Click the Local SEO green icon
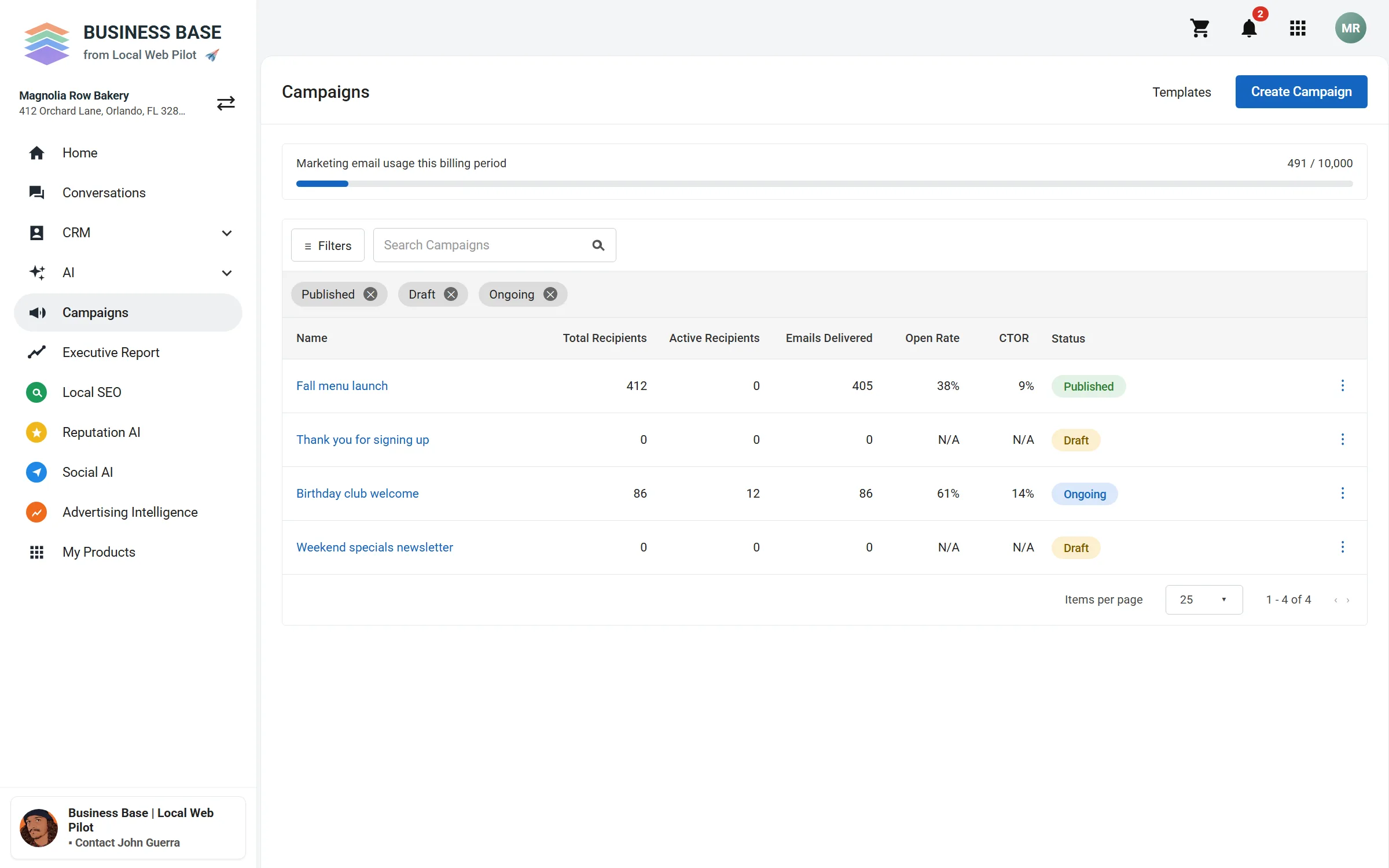Viewport: 1389px width, 868px height. 36,392
